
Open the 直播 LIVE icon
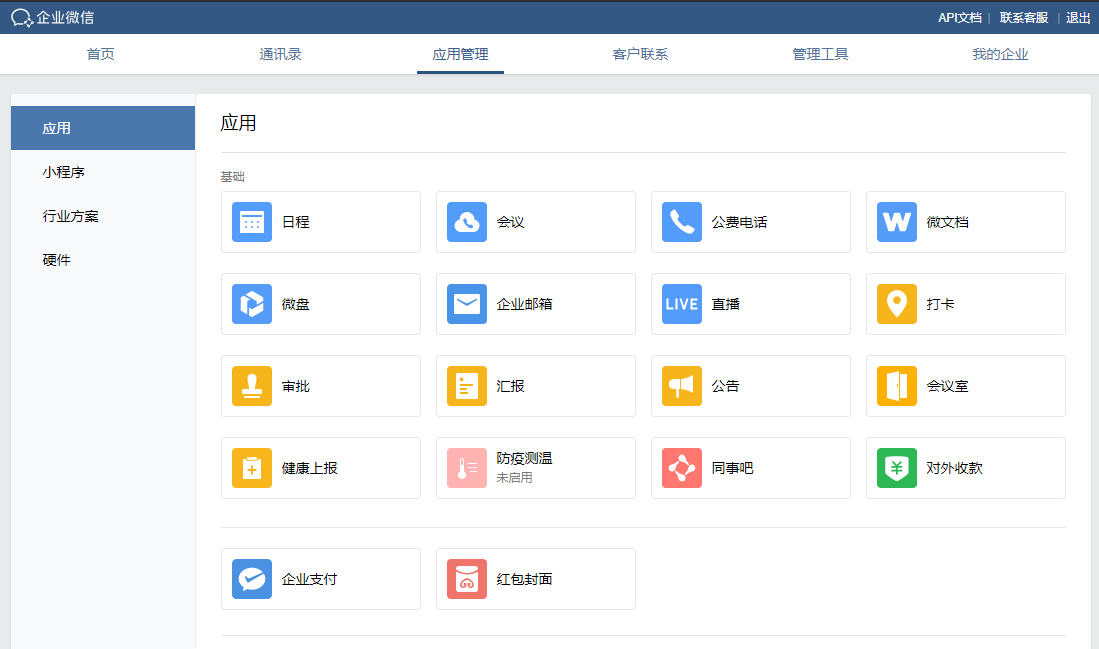pos(682,304)
